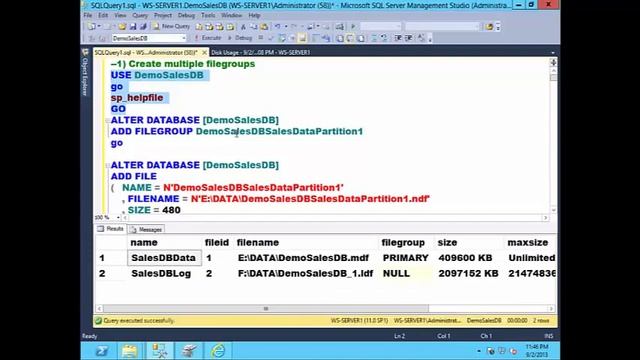Click the editor horizontal scroll right arrow
640x360 pixels.
545,218
